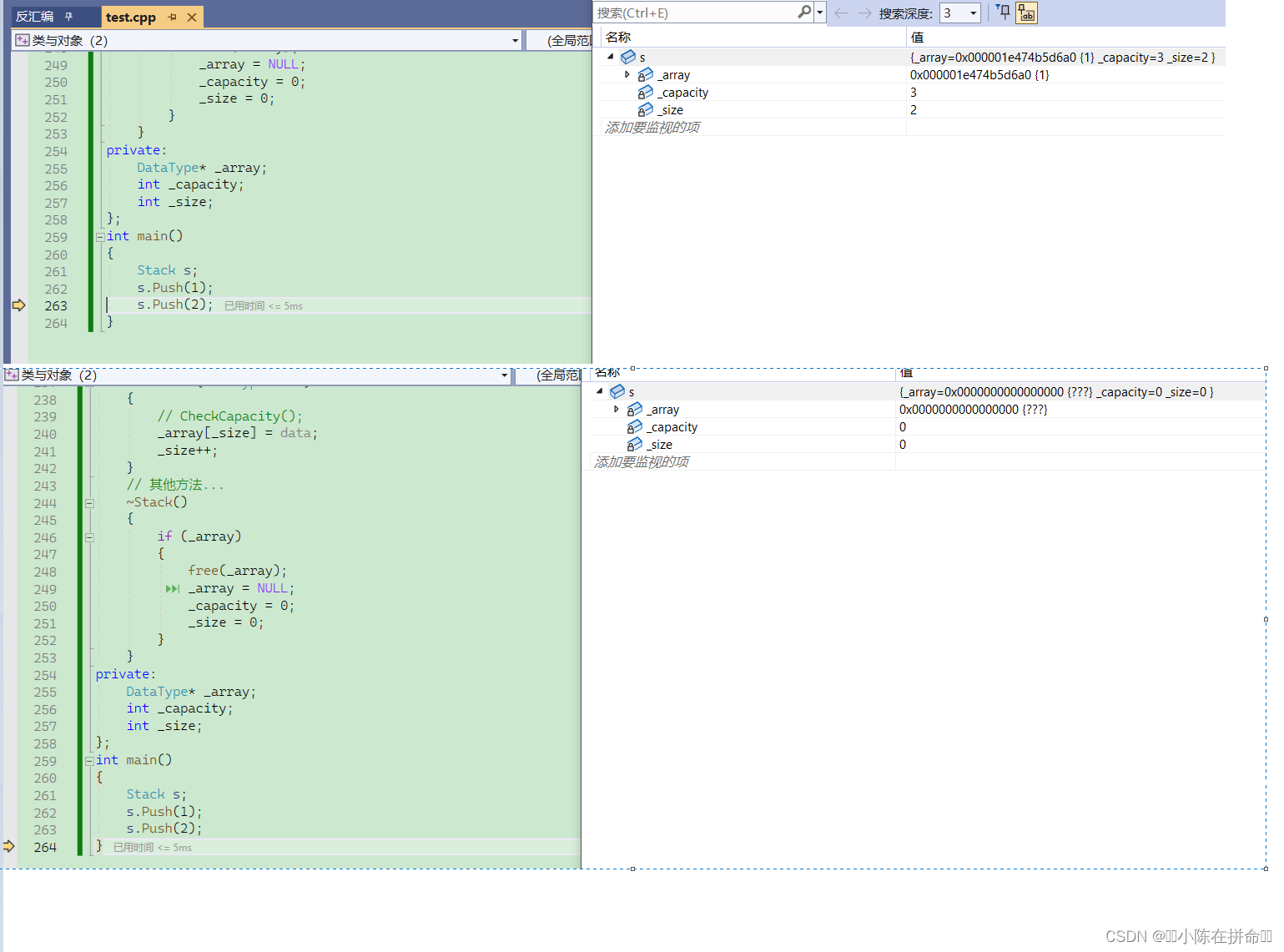Toggle the highlighted ab display format icon

click(1026, 13)
